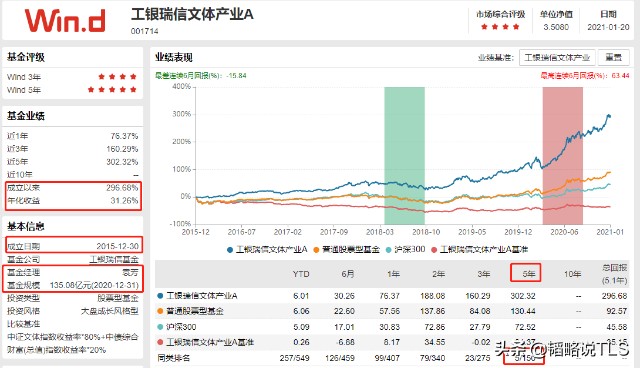Select the 5年 period column
640x368 pixels.
point(529,274)
